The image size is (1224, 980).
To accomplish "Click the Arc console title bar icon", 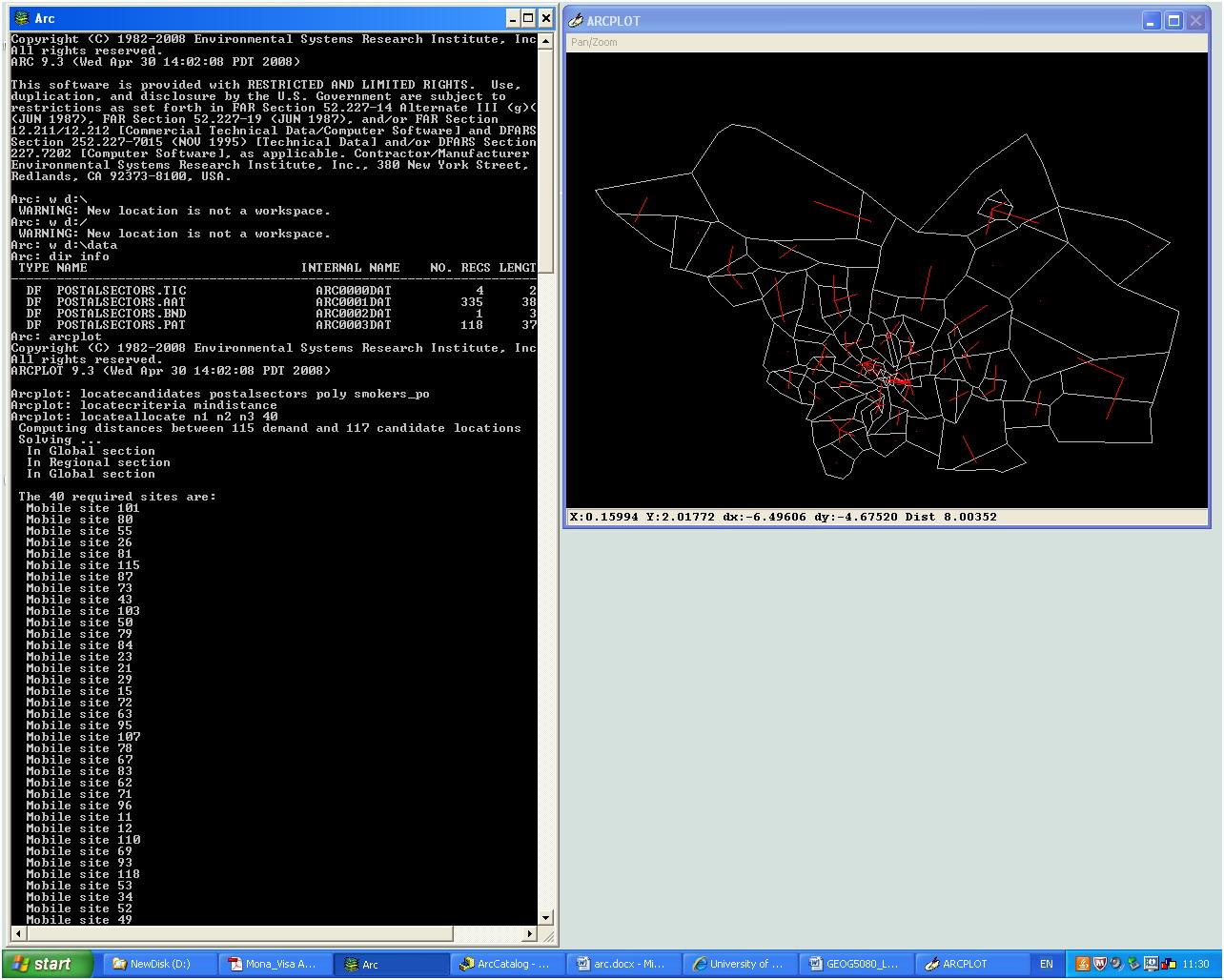I will (x=21, y=18).
